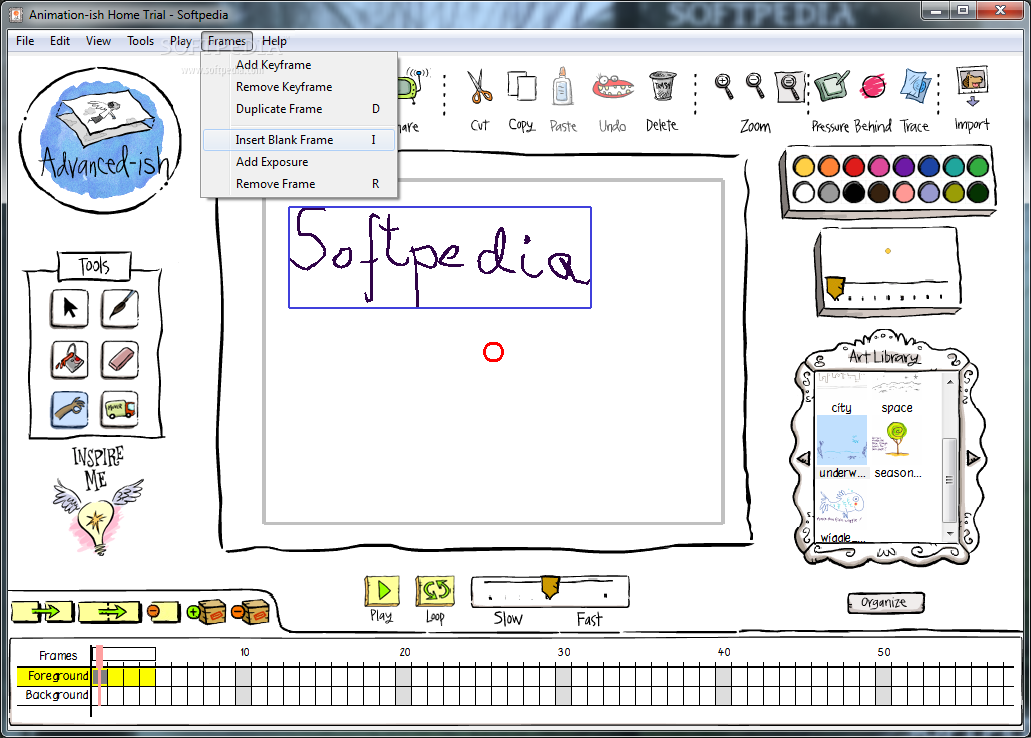Play the animation
The image size is (1031, 738).
pyautogui.click(x=382, y=591)
